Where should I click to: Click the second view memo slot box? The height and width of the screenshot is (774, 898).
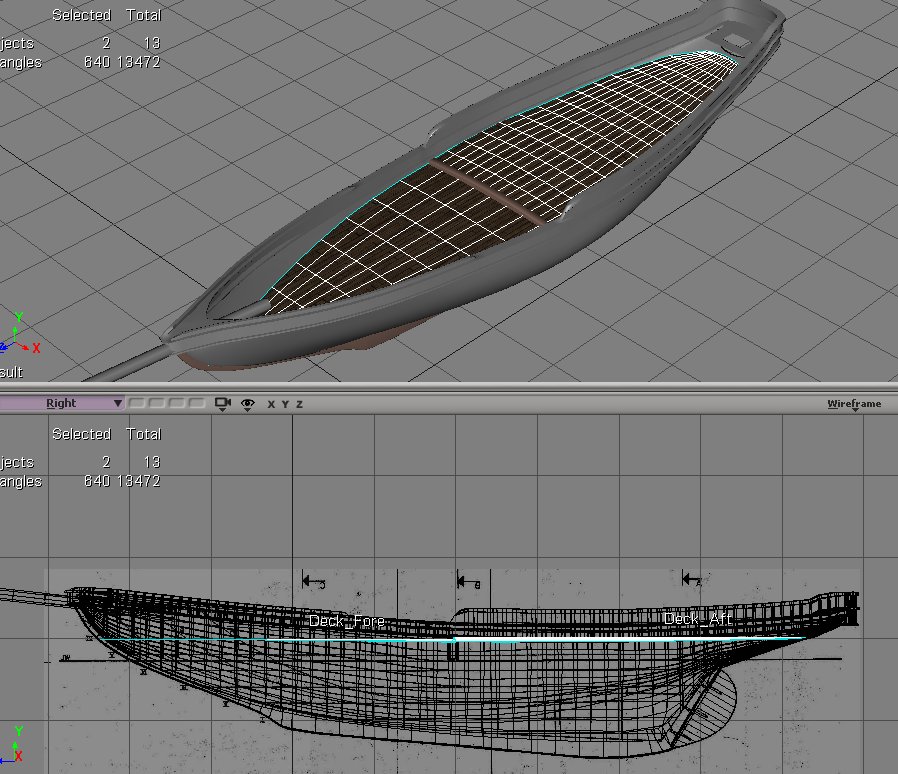click(x=154, y=404)
